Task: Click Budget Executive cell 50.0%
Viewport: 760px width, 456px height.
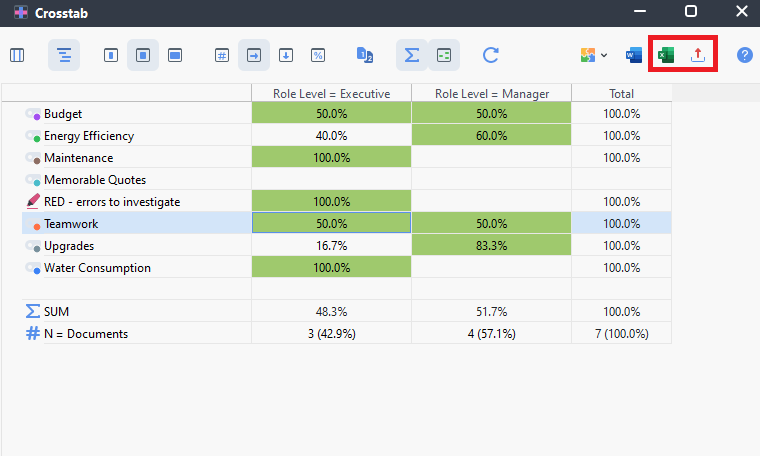Action: tap(332, 114)
